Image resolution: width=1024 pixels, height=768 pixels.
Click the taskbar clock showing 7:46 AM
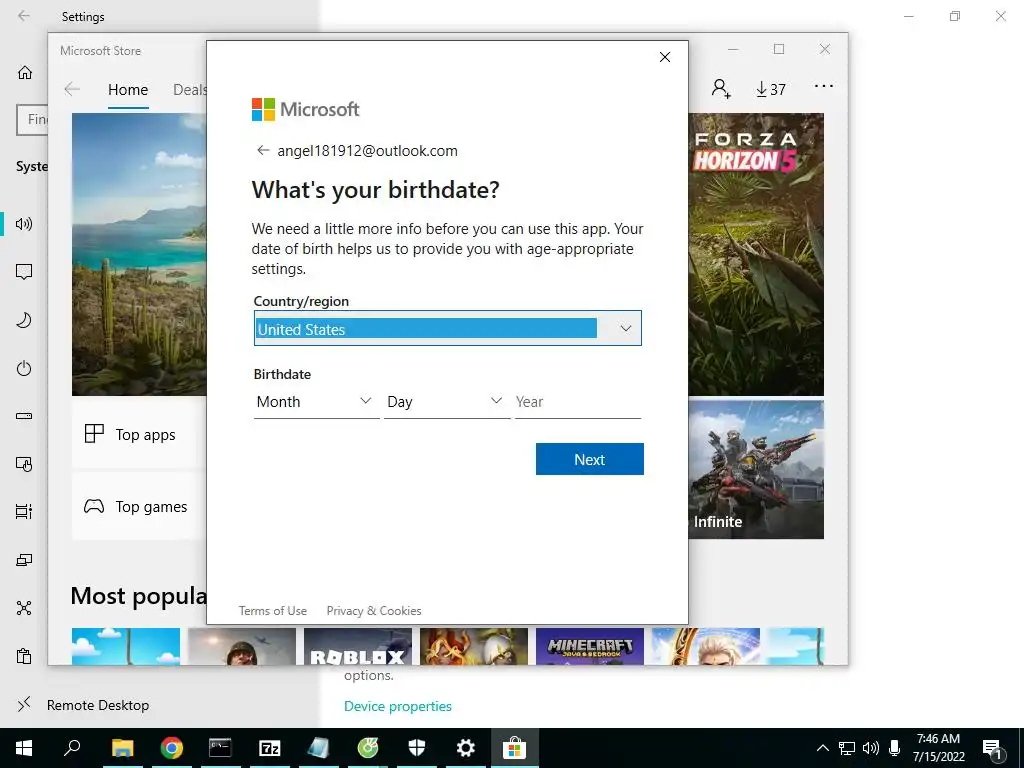pyautogui.click(x=938, y=748)
